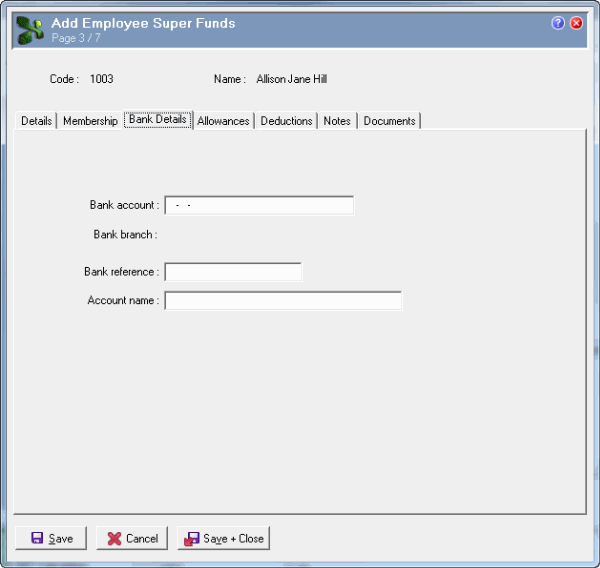Click the employee name Allison Jane Hill
The width and height of the screenshot is (600, 568).
tap(291, 79)
